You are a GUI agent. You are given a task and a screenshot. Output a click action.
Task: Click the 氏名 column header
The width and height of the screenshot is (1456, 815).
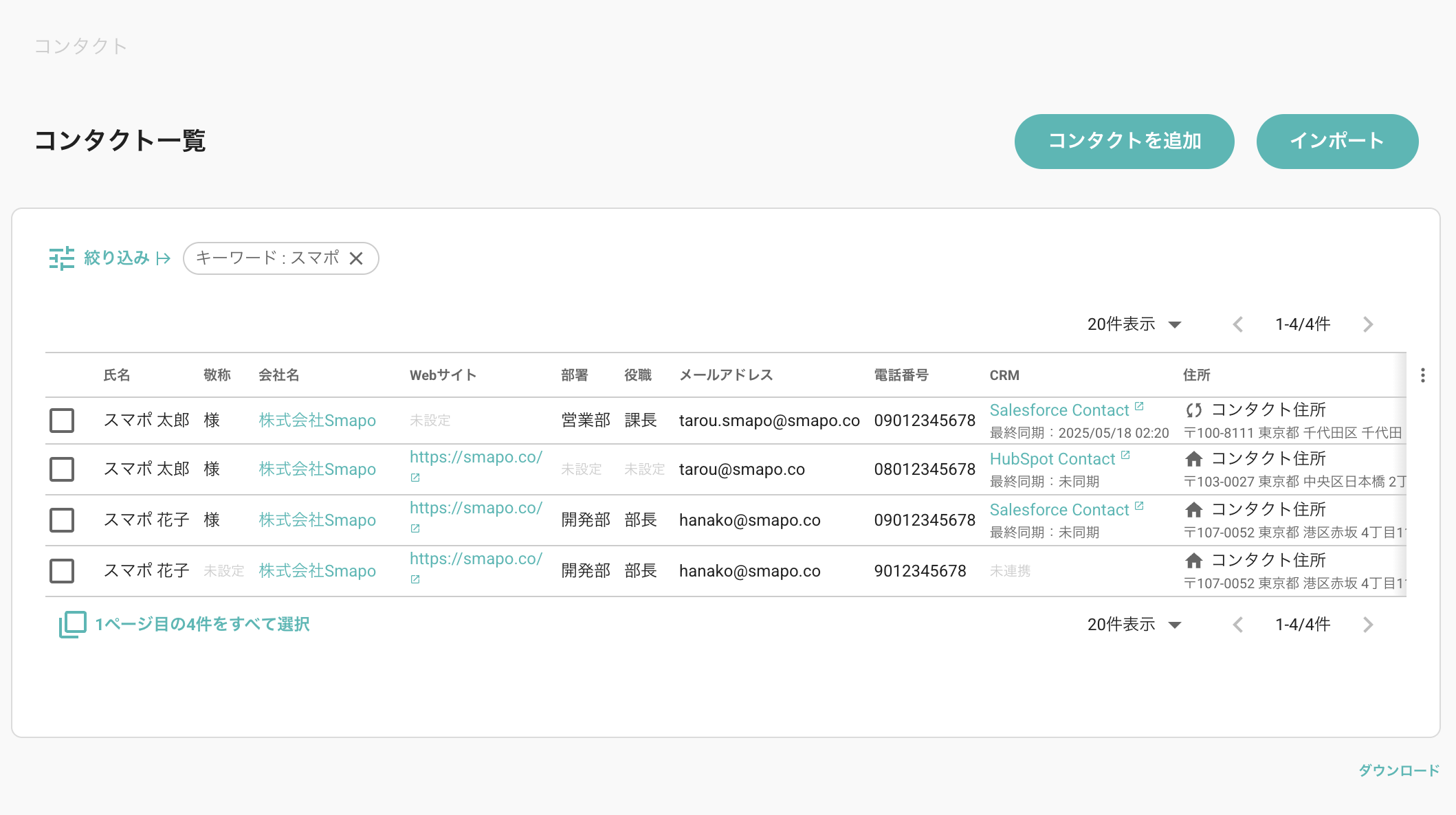(117, 375)
